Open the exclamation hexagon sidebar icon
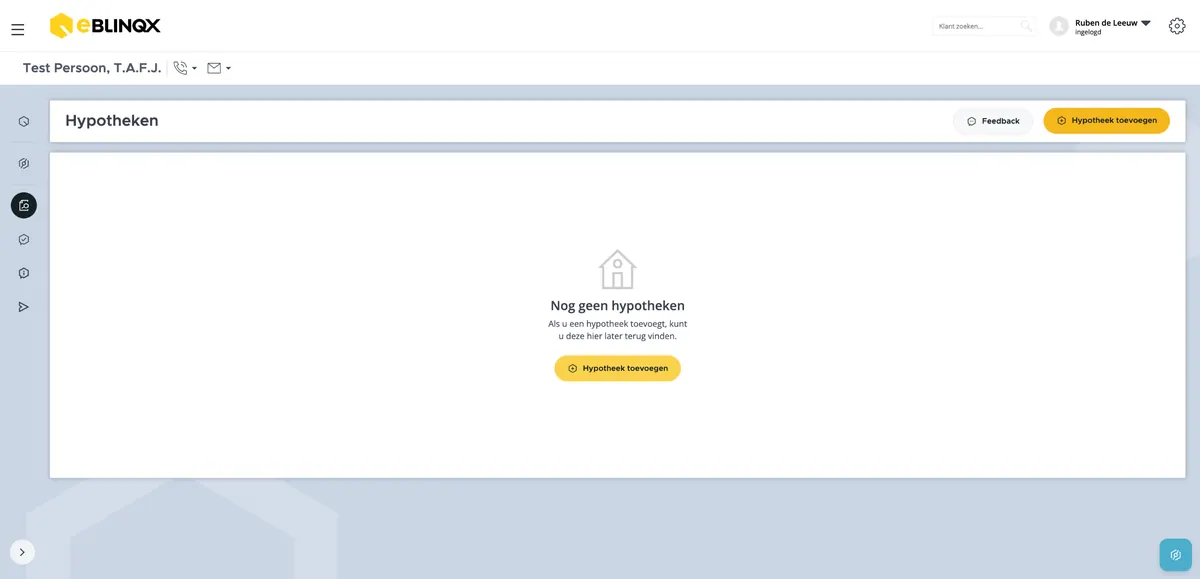This screenshot has width=1200, height=579. point(24,273)
